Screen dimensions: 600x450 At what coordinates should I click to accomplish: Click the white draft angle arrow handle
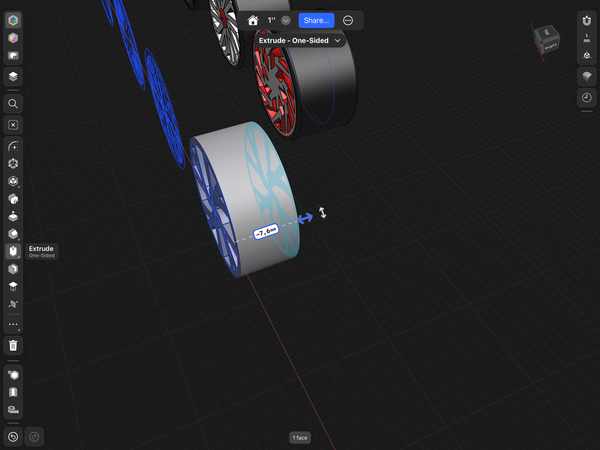[323, 212]
